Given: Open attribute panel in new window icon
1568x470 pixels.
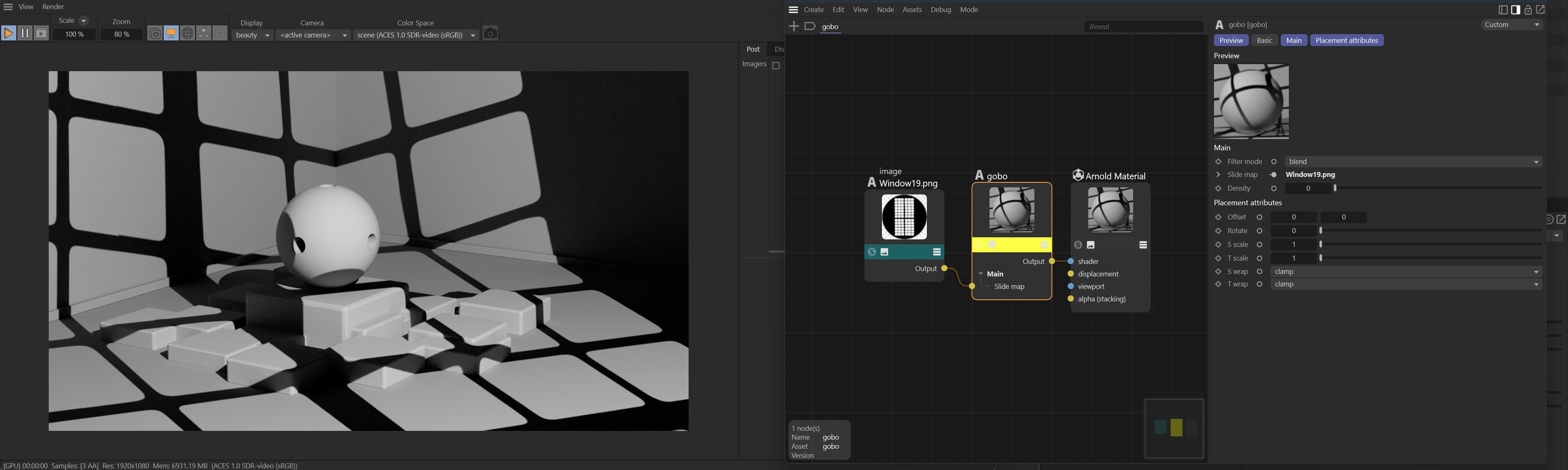Looking at the screenshot, I should pos(1541,10).
